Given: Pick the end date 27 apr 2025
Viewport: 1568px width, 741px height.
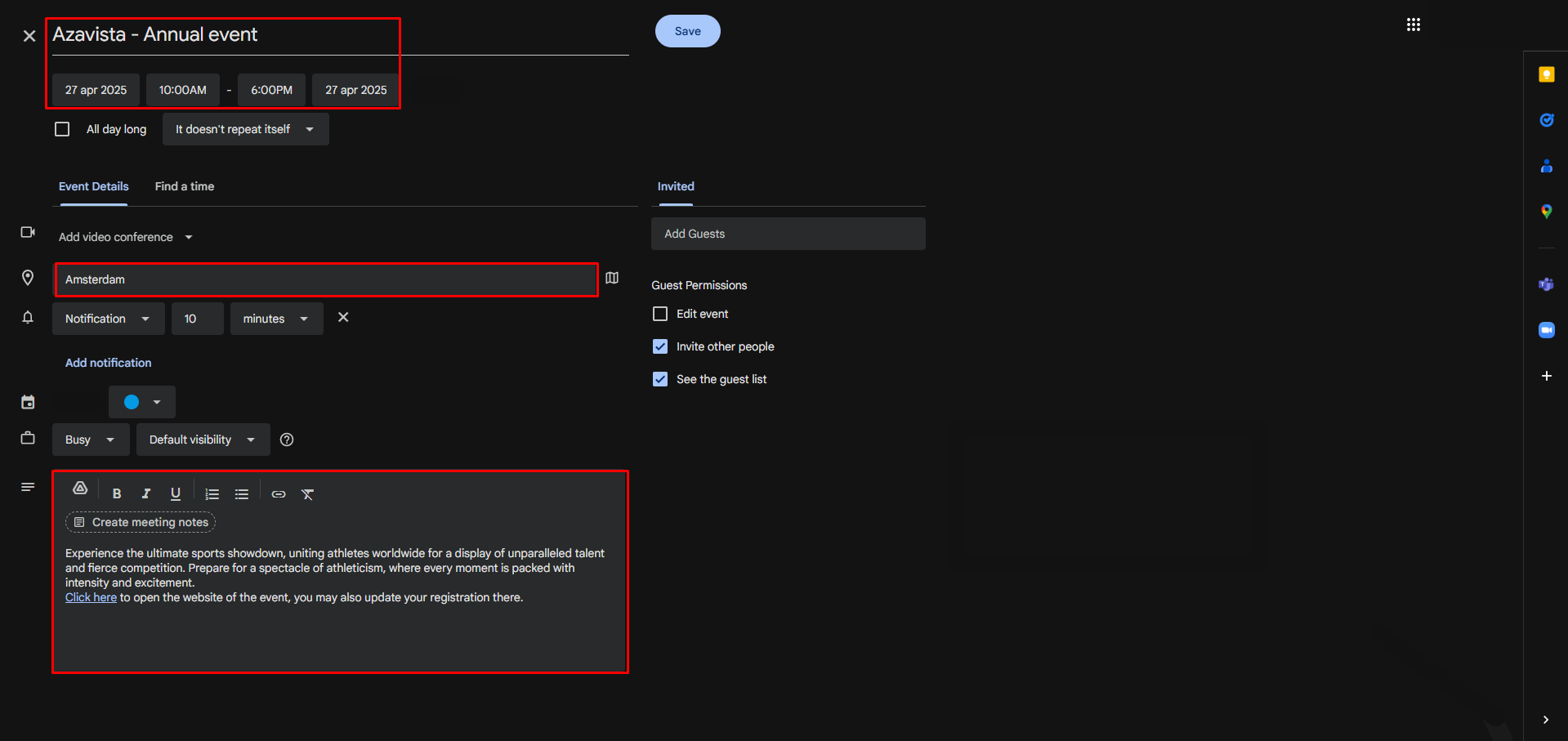Looking at the screenshot, I should [355, 90].
